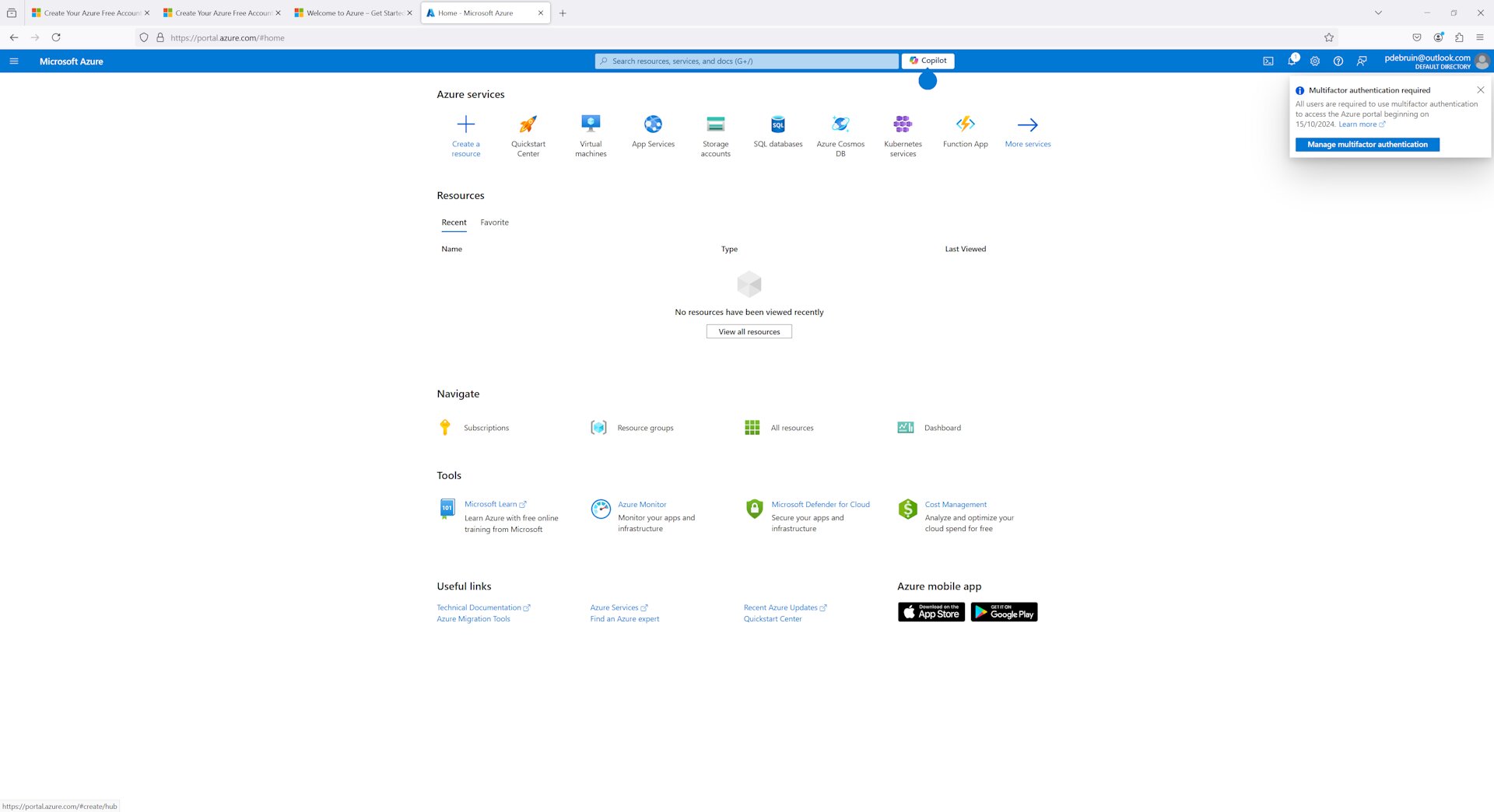Expand More services with the arrow
Screen dimensions: 1494x812
tap(1027, 124)
